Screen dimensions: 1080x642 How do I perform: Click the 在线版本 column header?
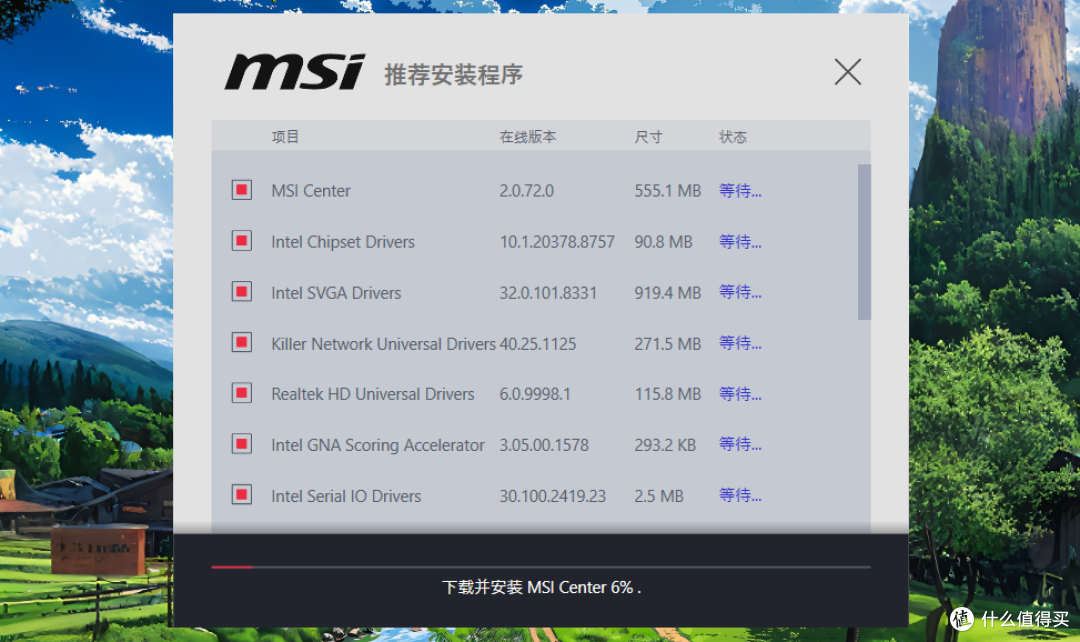click(528, 136)
